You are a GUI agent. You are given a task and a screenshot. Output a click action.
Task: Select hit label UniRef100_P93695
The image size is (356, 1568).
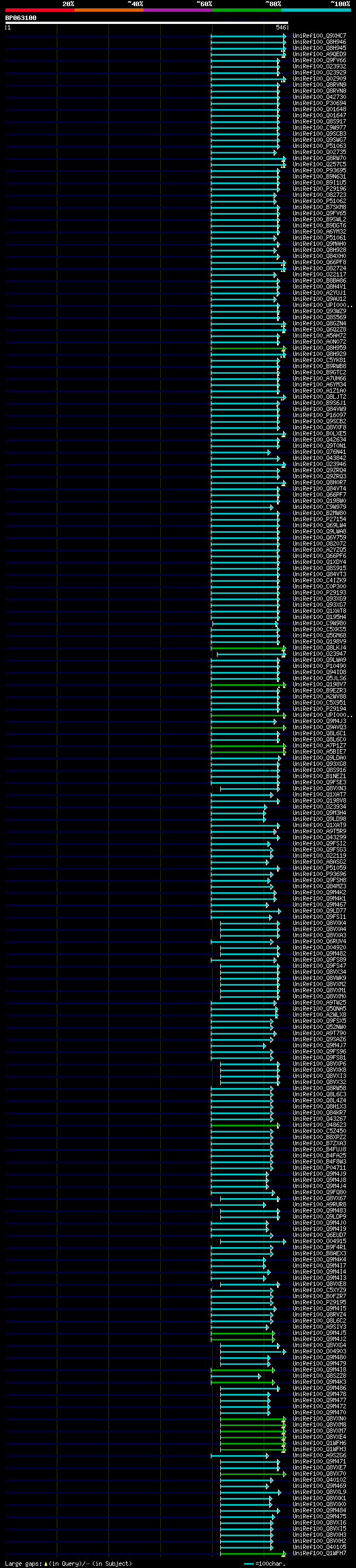coord(319,170)
